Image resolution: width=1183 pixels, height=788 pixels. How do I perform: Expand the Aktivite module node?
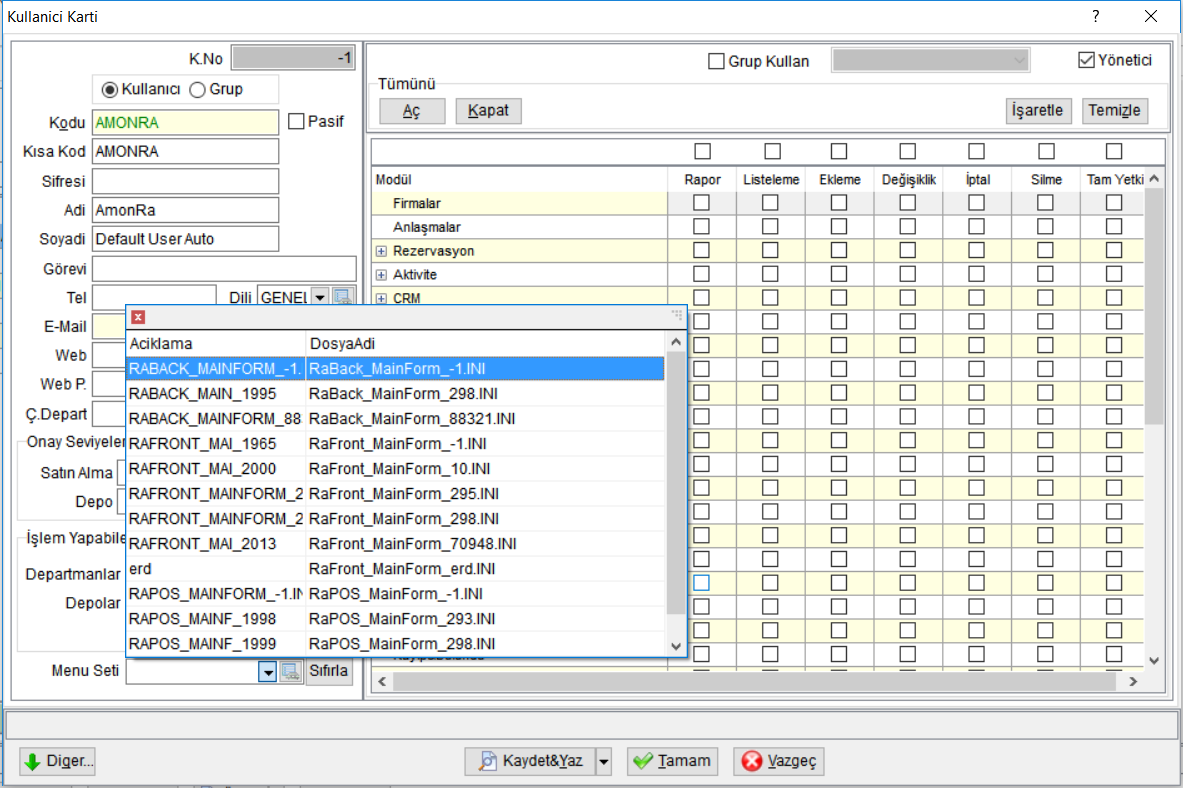point(382,275)
